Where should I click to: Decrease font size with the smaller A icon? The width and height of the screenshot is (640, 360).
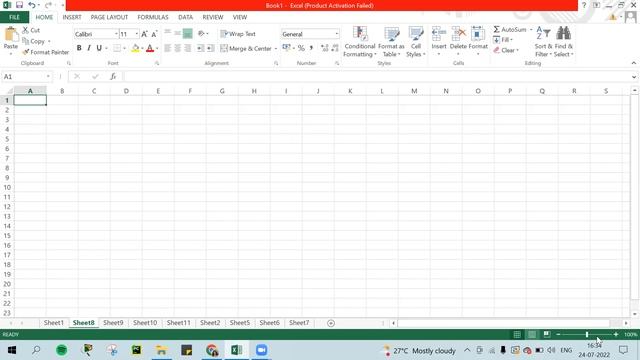coord(154,34)
